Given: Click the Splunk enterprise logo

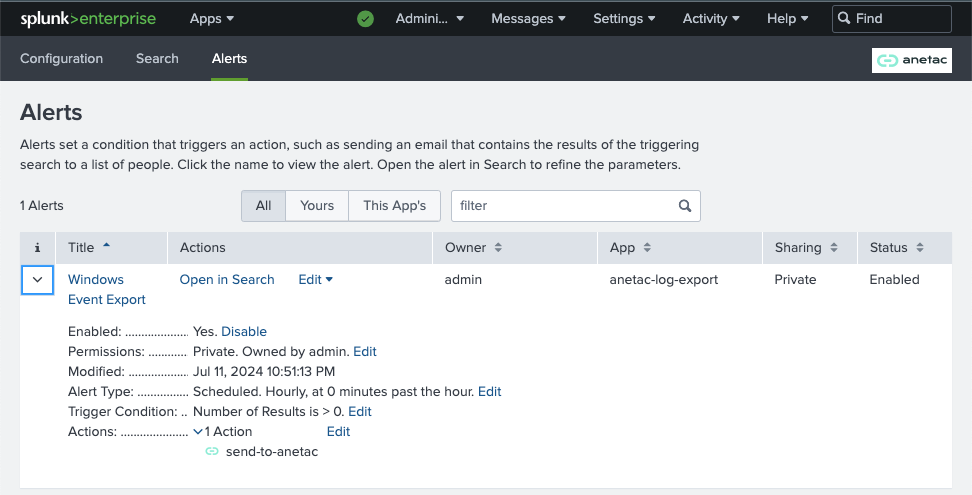Looking at the screenshot, I should 88,19.
